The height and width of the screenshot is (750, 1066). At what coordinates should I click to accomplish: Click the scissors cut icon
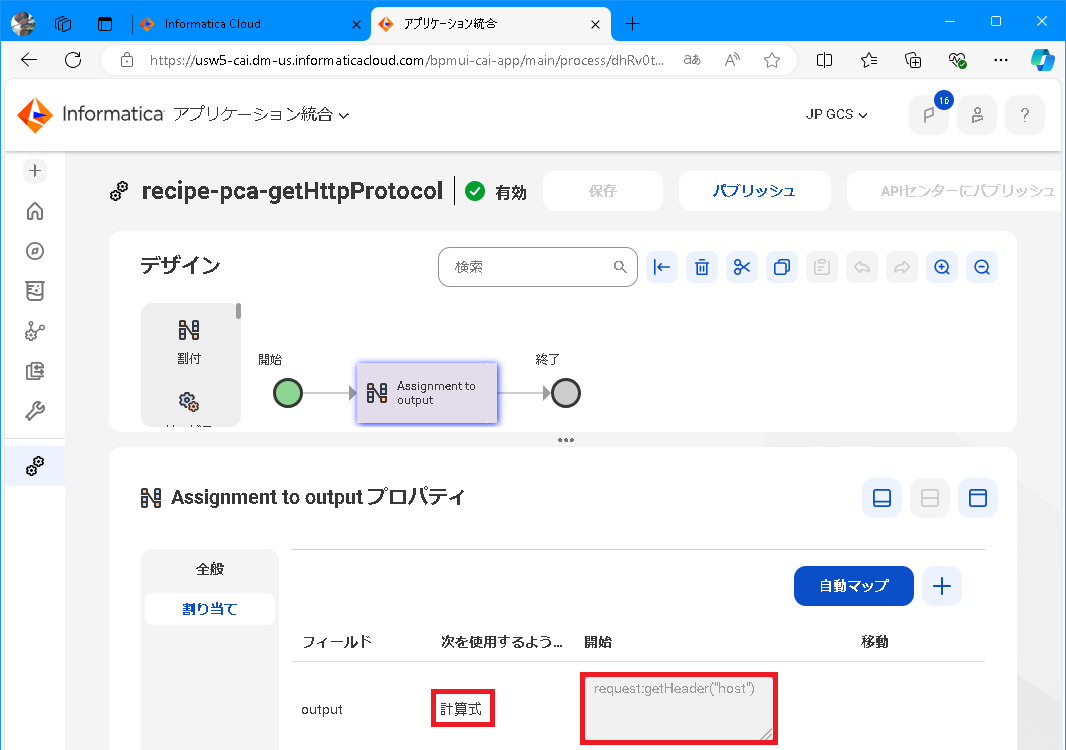(x=742, y=267)
